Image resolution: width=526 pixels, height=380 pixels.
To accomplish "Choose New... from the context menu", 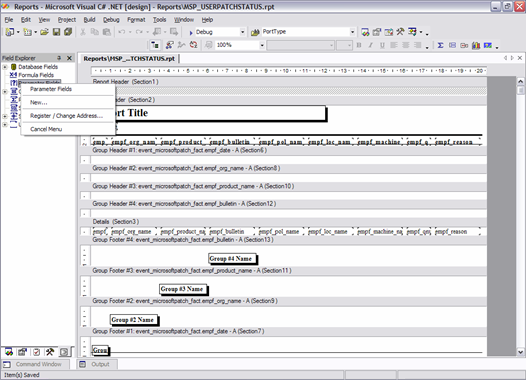I will tap(68, 102).
